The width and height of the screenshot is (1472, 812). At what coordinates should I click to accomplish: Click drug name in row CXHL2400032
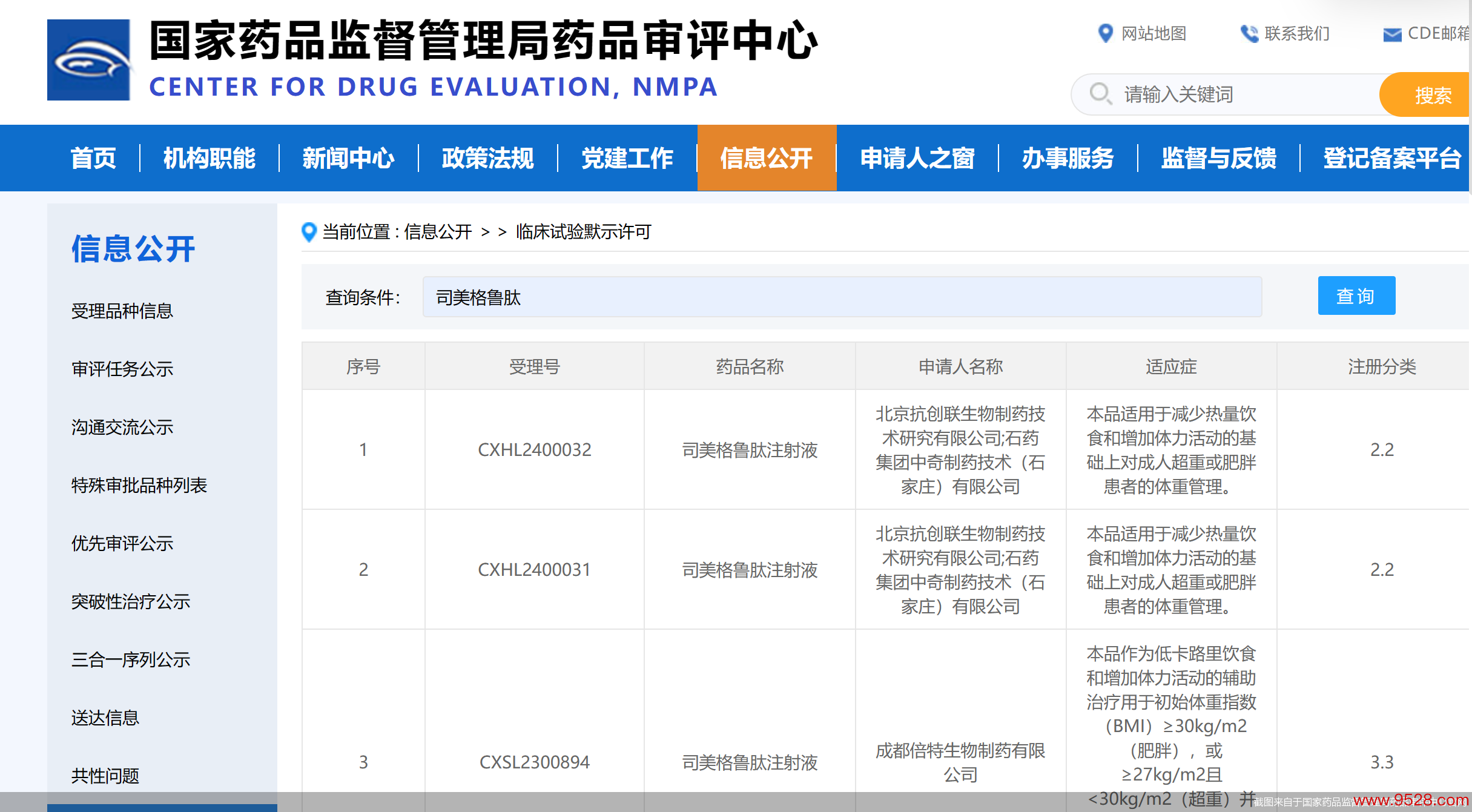click(750, 450)
